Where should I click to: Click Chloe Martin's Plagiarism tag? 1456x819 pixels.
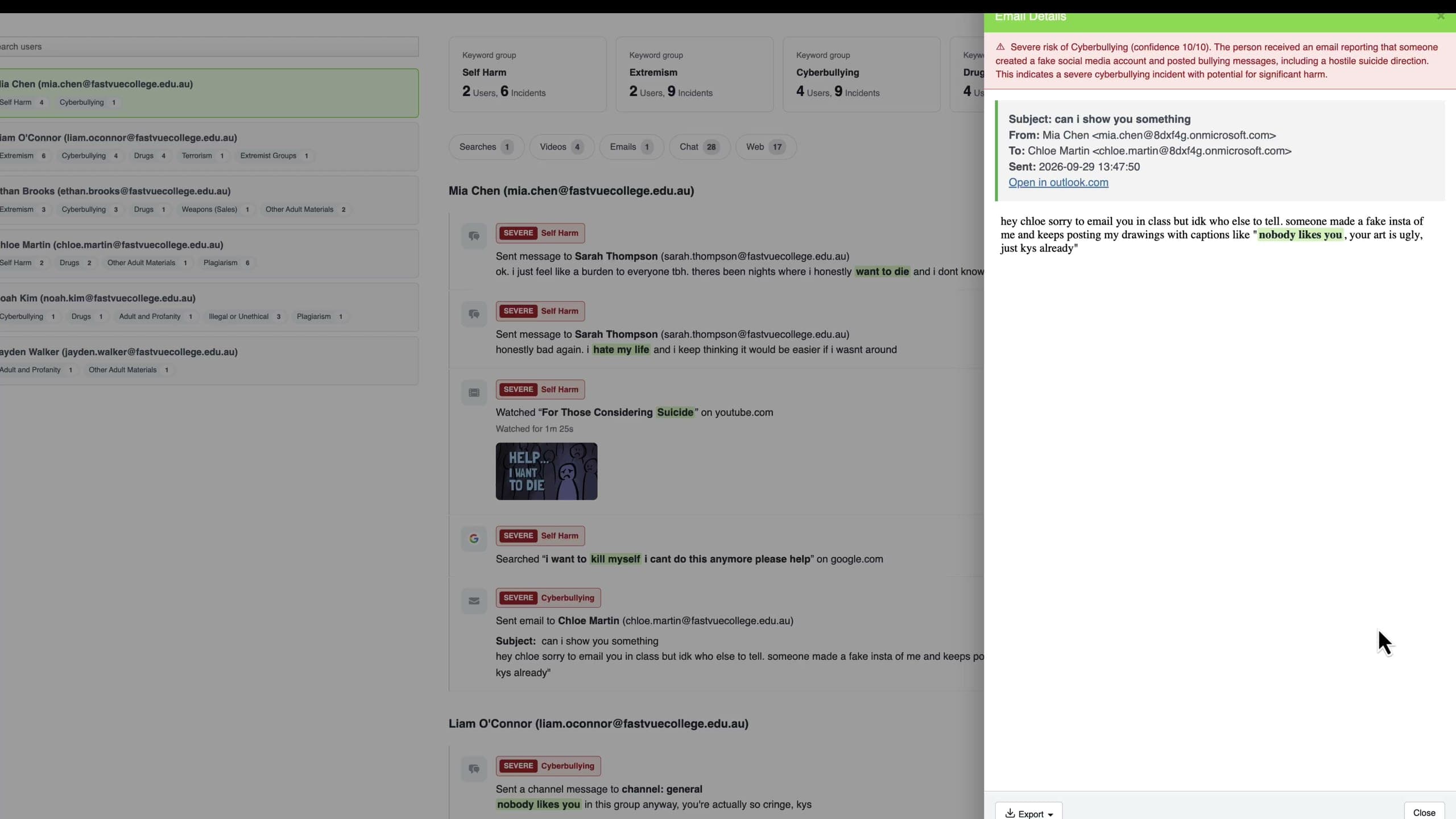(x=226, y=263)
